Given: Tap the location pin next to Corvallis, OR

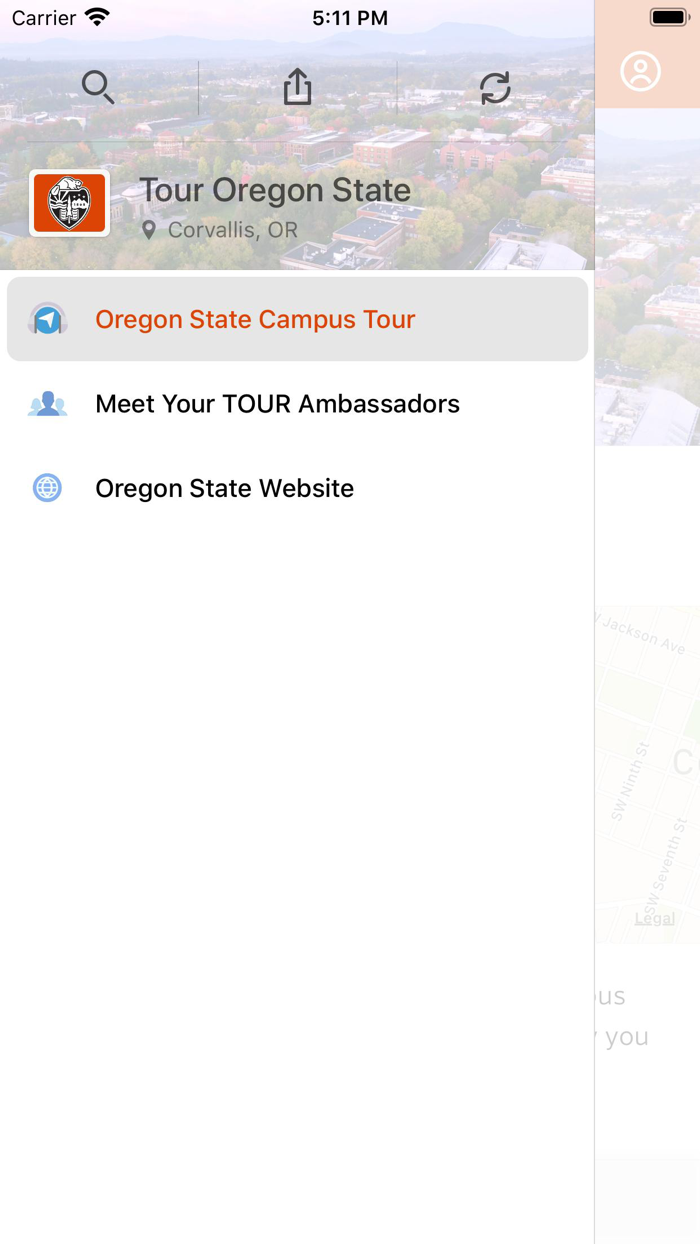Looking at the screenshot, I should (x=150, y=230).
